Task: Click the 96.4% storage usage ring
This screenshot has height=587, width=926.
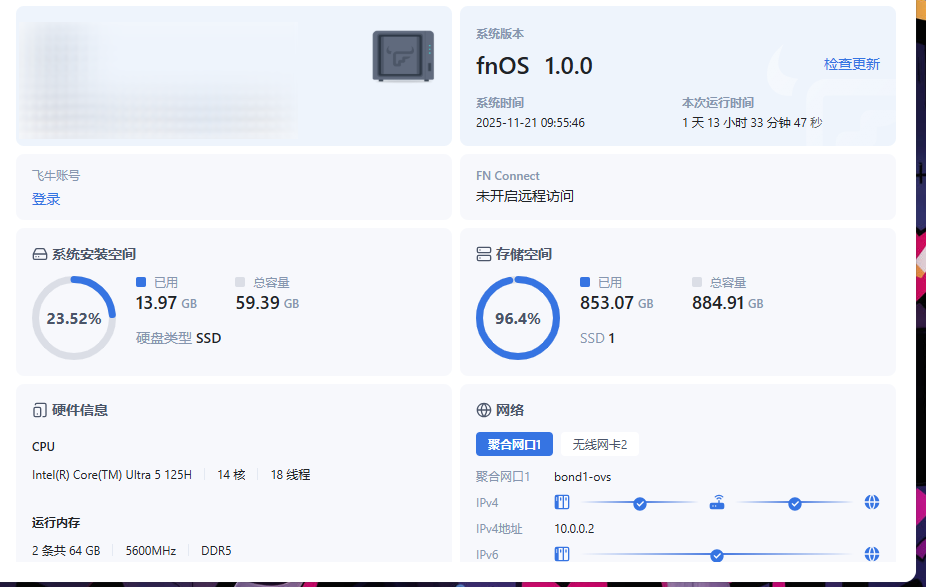Action: pos(518,318)
